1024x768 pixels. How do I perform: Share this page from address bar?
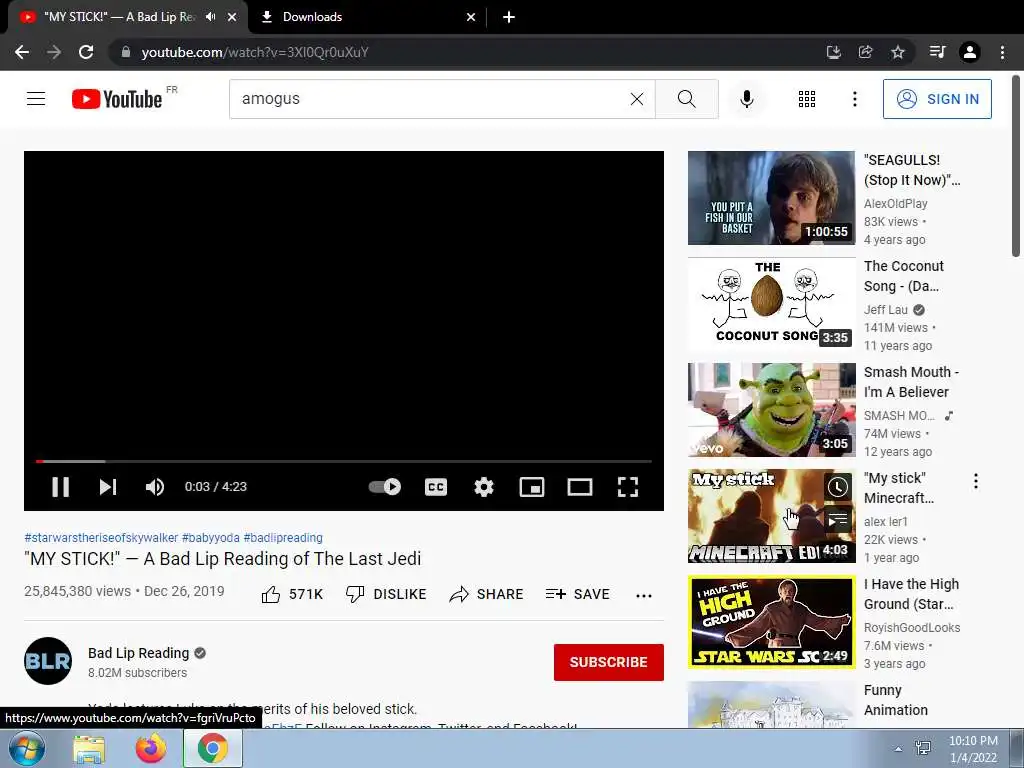coord(865,52)
